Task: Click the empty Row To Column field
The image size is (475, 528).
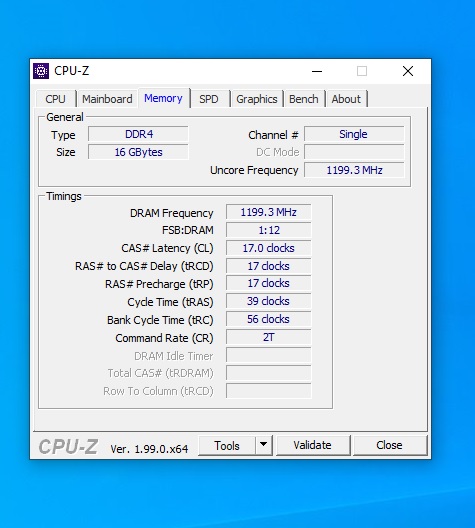Action: 268,391
